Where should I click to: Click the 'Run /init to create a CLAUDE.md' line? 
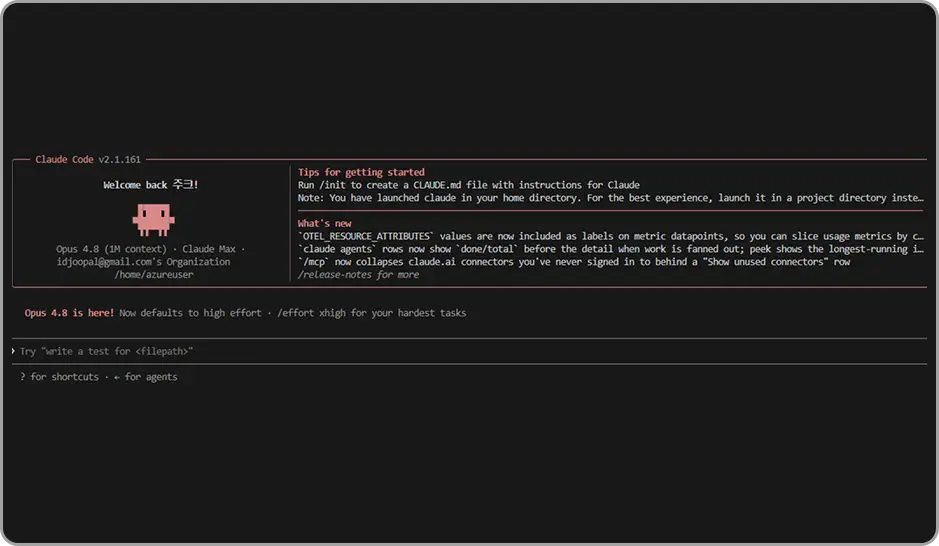point(469,185)
